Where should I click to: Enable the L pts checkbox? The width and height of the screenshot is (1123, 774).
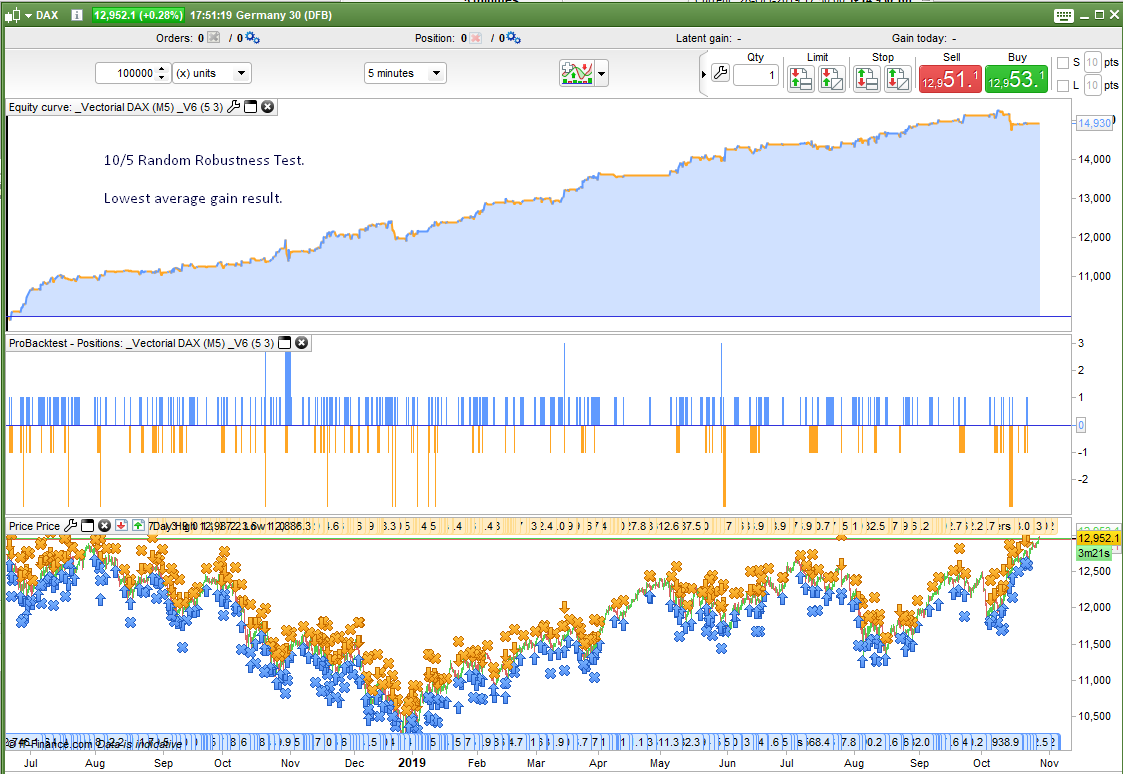(x=1062, y=86)
